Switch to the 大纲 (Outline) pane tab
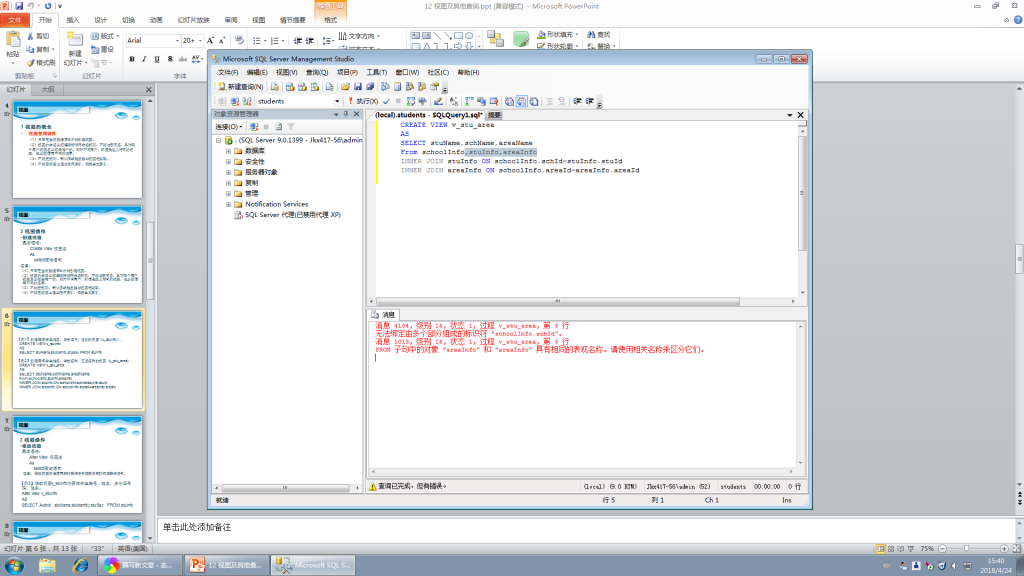Image resolution: width=1024 pixels, height=576 pixels. [x=48, y=89]
